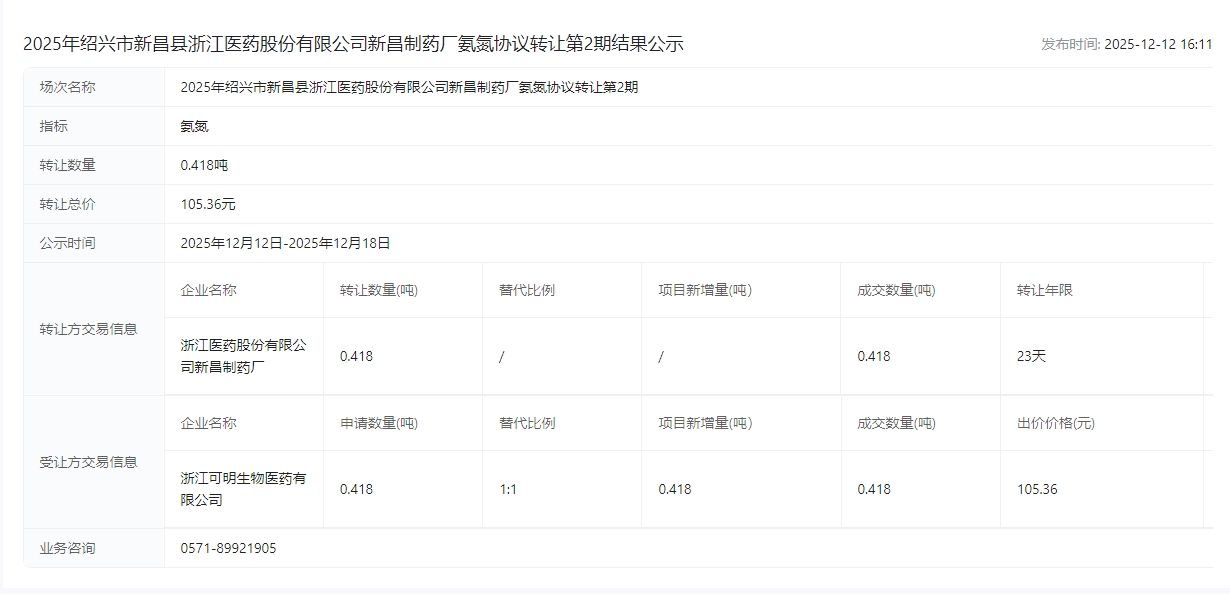Click the 23天 transfer duration cell
Image resolution: width=1230 pixels, height=594 pixels.
tap(1031, 356)
